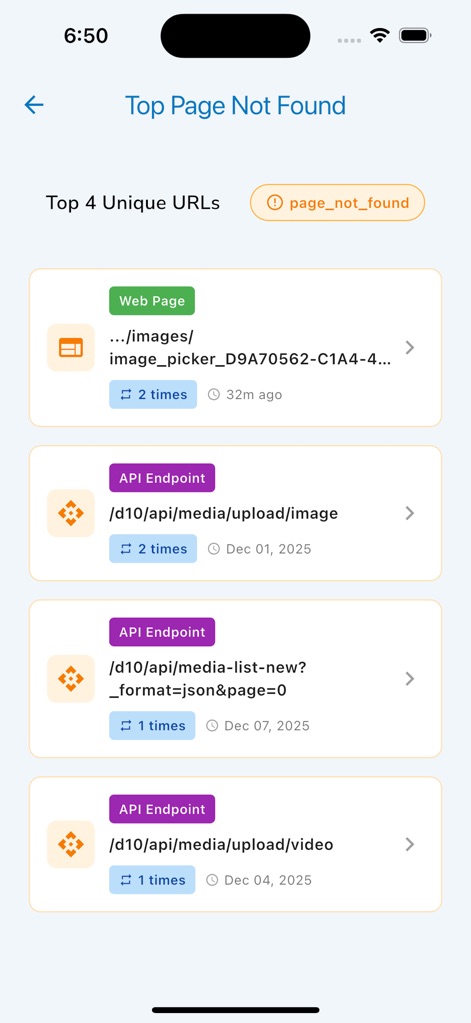The height and width of the screenshot is (1023, 471).
Task: Click API Endpoint tag above upload/image URL
Action: [x=162, y=478]
